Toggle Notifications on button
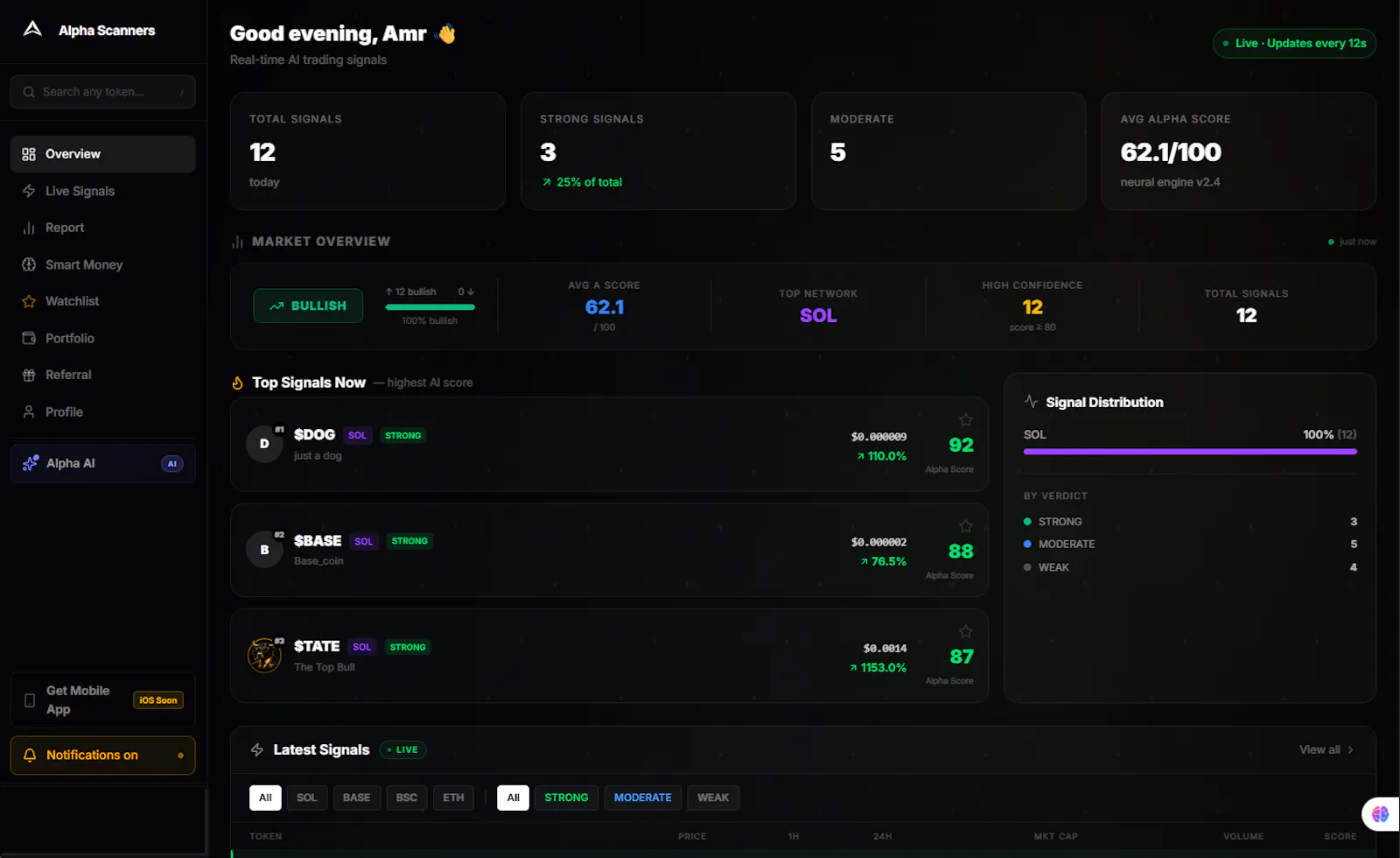The height and width of the screenshot is (858, 1400). click(102, 756)
